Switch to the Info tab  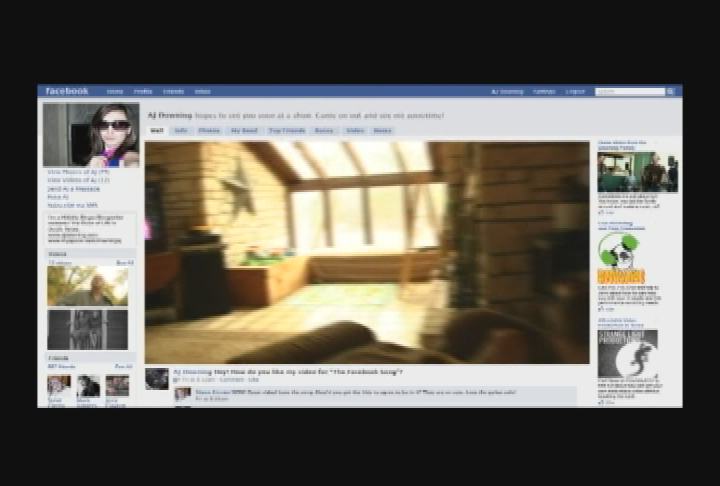[181, 130]
